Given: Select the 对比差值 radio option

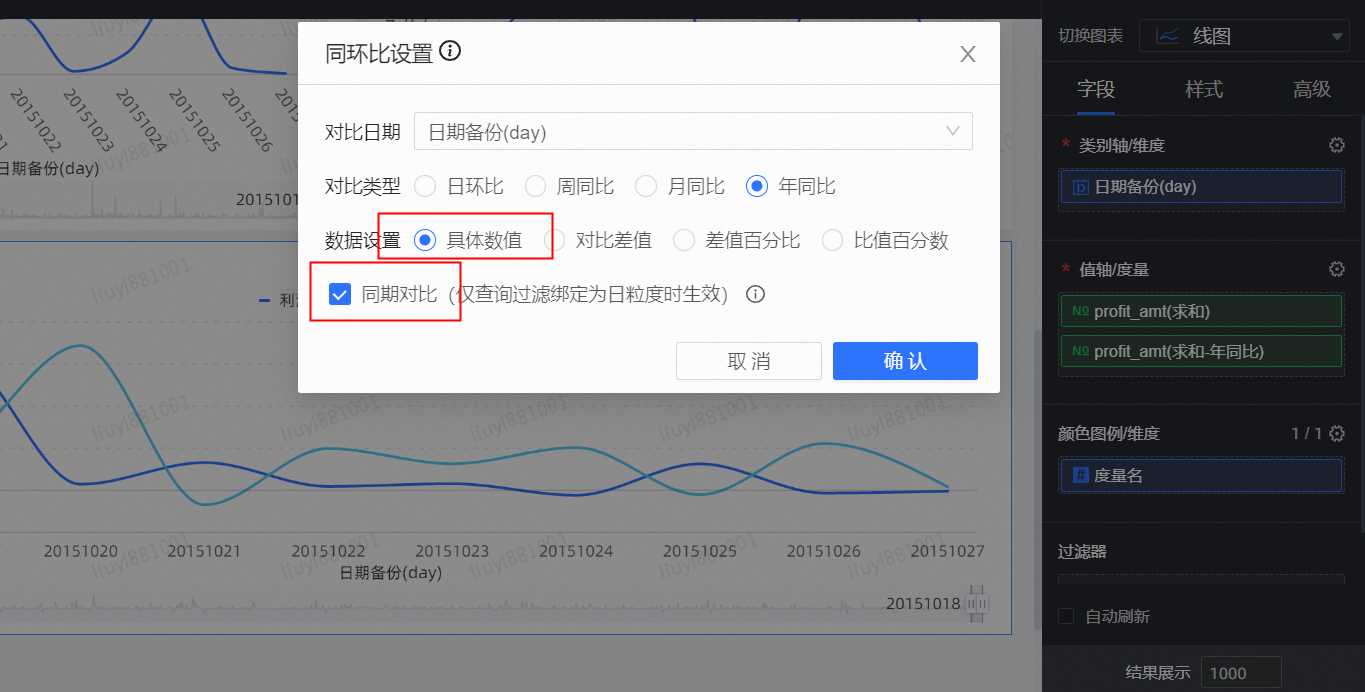Looking at the screenshot, I should pos(555,240).
